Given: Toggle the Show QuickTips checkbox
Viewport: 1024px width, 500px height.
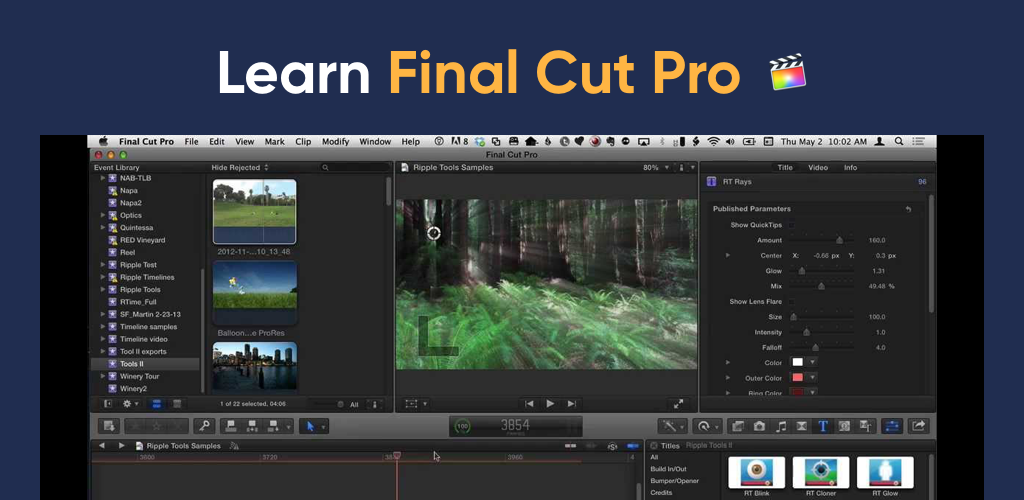Looking at the screenshot, I should 792,225.
